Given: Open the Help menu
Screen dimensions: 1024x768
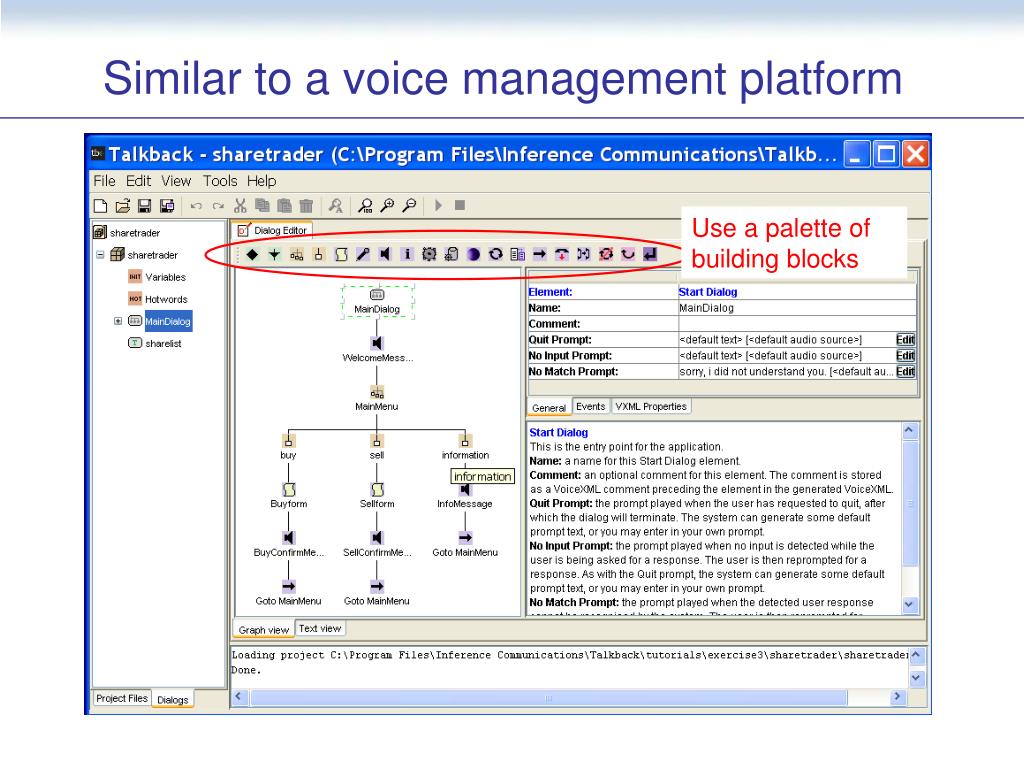Looking at the screenshot, I should tap(261, 181).
